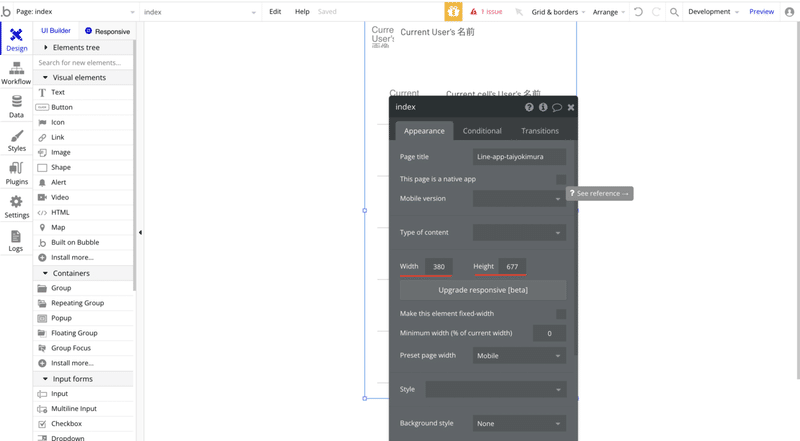The width and height of the screenshot is (800, 441).
Task: Open the Grid & borders dropdown
Action: tap(558, 12)
